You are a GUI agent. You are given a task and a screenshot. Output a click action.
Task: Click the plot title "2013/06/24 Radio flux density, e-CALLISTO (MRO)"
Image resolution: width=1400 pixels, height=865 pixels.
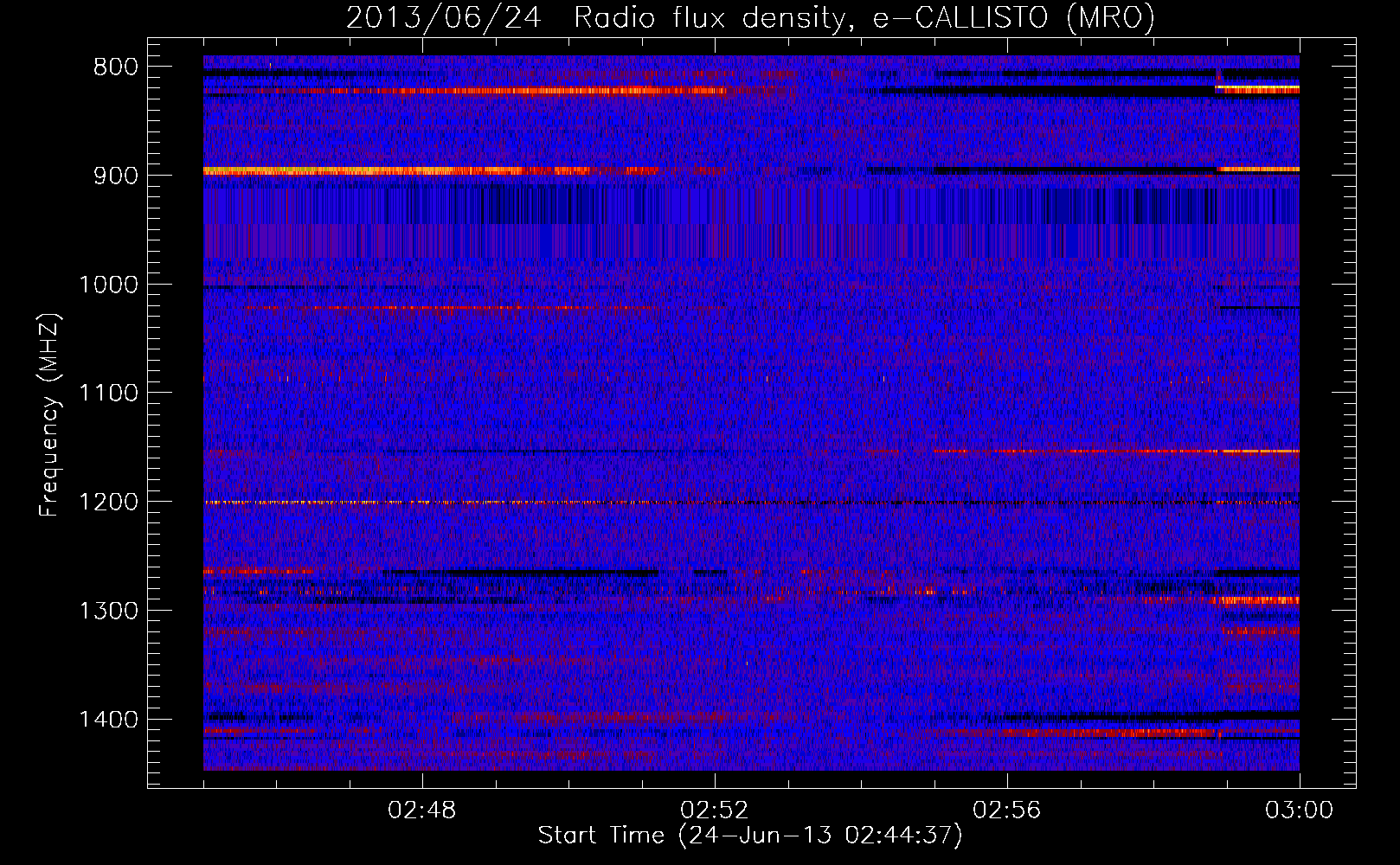tap(750, 17)
